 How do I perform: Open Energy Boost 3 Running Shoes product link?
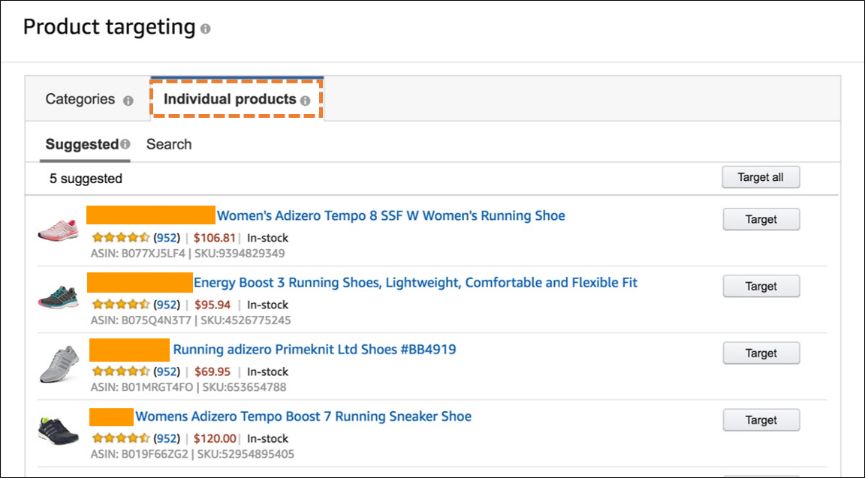415,283
